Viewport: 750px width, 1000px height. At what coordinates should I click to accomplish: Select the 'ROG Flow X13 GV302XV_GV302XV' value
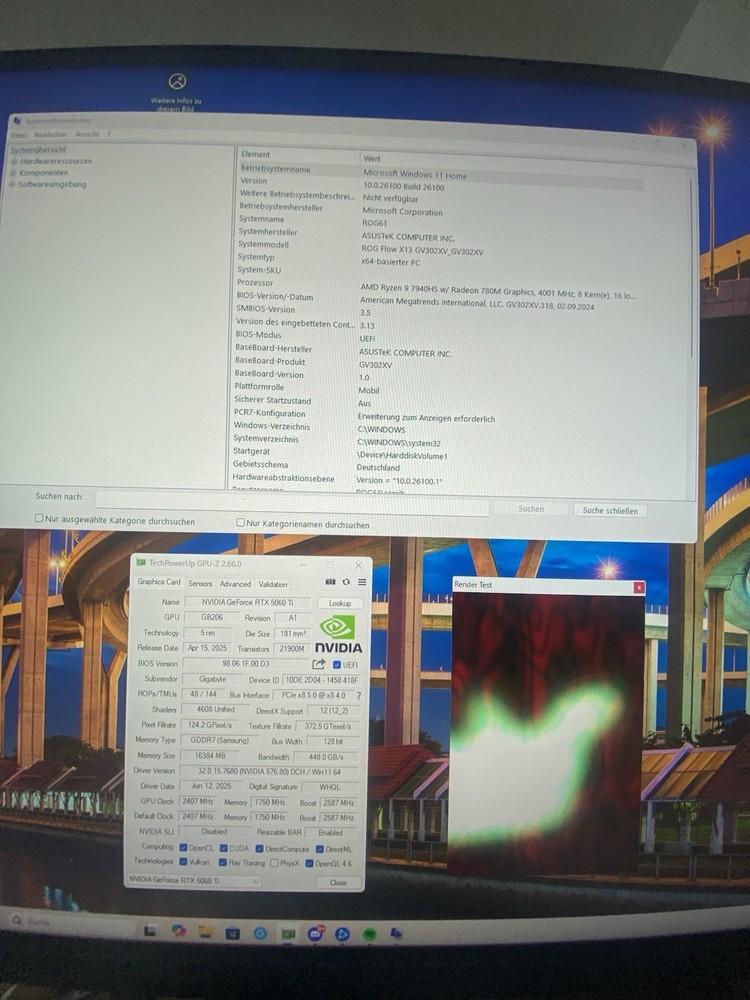click(x=422, y=251)
